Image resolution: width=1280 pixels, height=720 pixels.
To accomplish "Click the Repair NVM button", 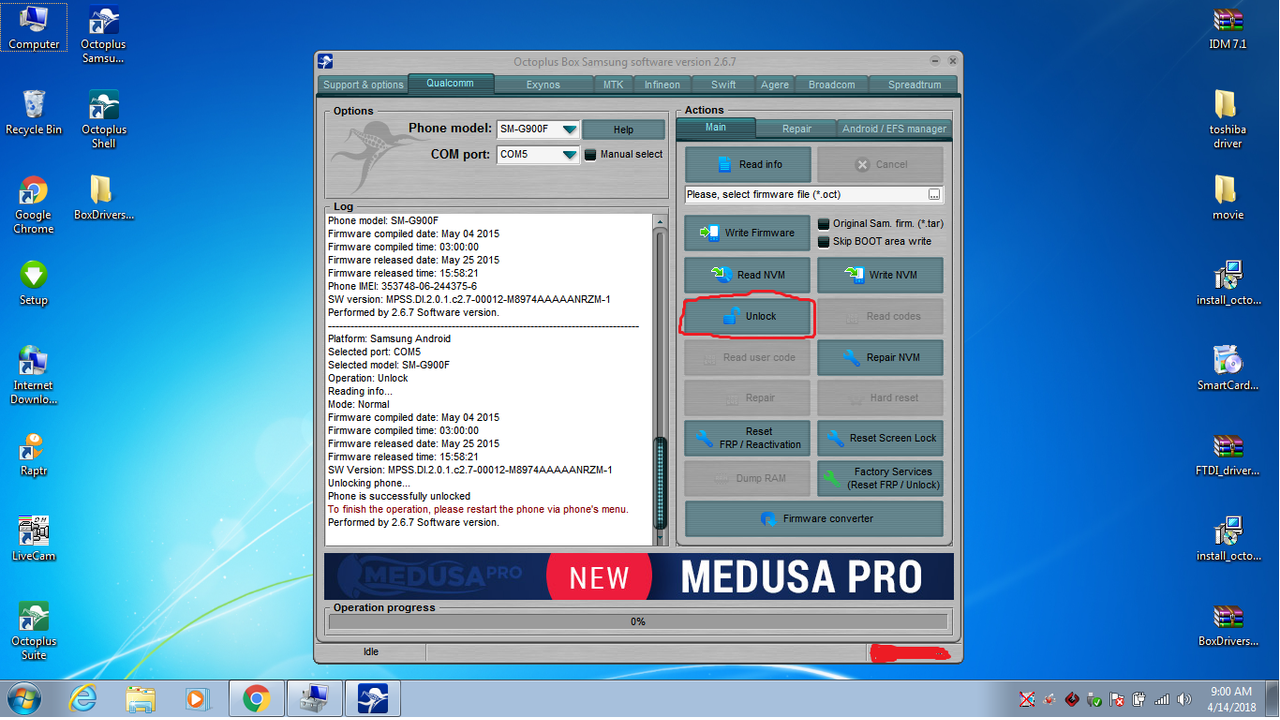I will 880,357.
